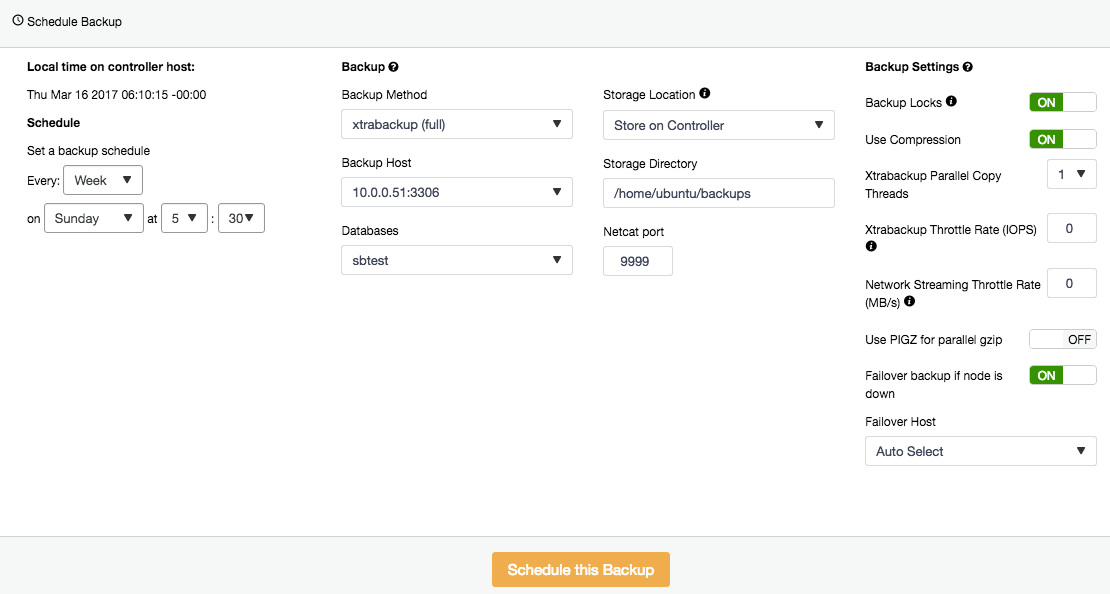Screen dimensions: 1110x594
Task: Toggle the Backup Locks switch off
Action: [x=1063, y=102]
